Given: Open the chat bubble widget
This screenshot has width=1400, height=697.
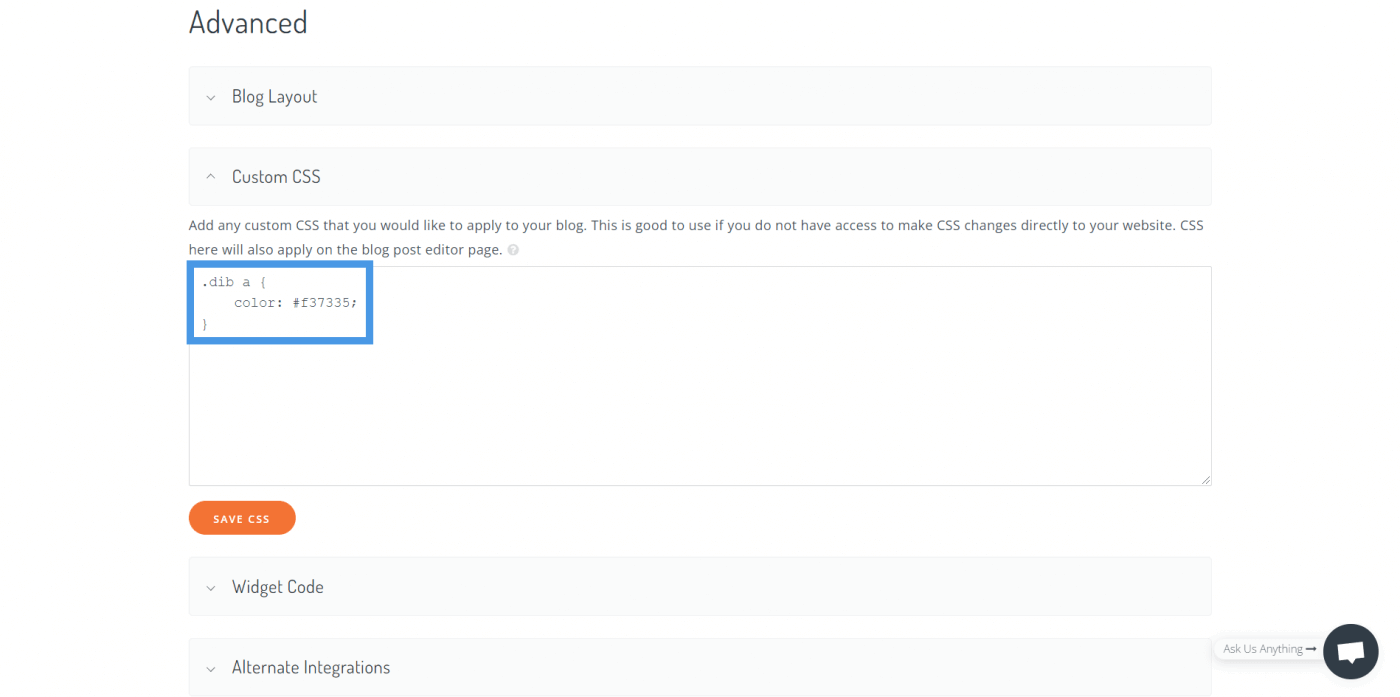Looking at the screenshot, I should tap(1350, 651).
